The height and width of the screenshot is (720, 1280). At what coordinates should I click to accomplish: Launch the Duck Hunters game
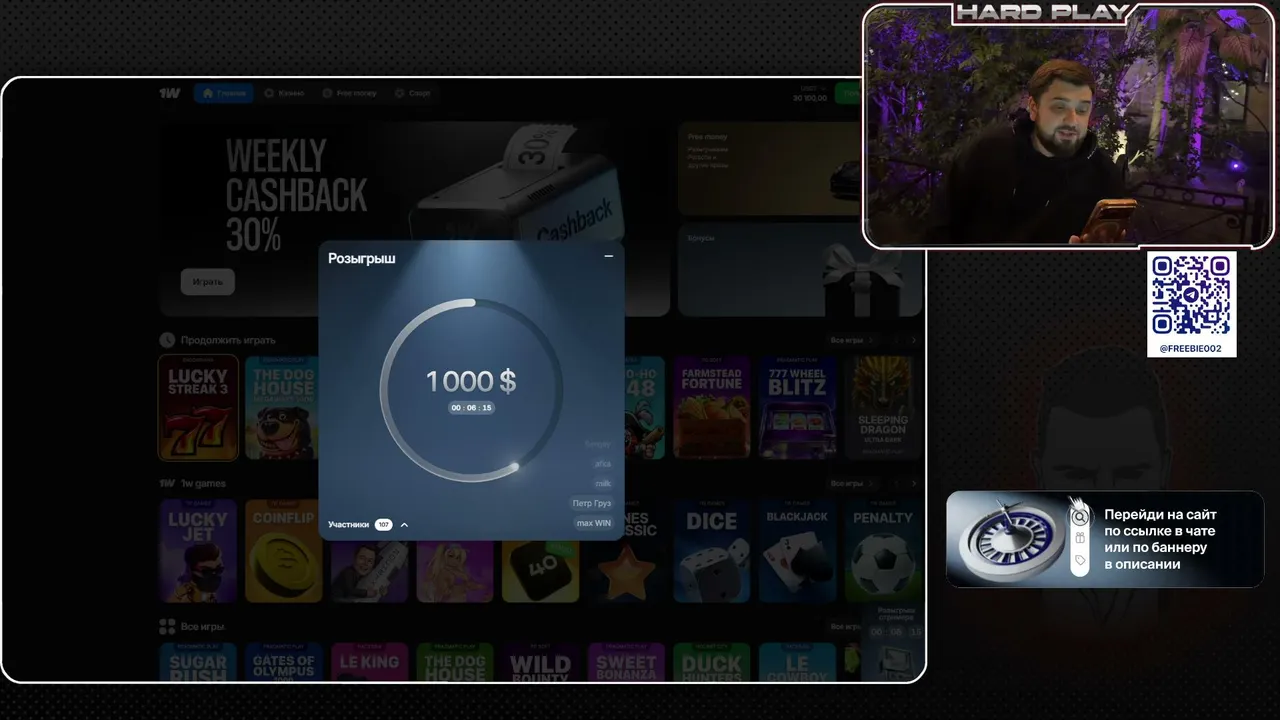(x=711, y=661)
